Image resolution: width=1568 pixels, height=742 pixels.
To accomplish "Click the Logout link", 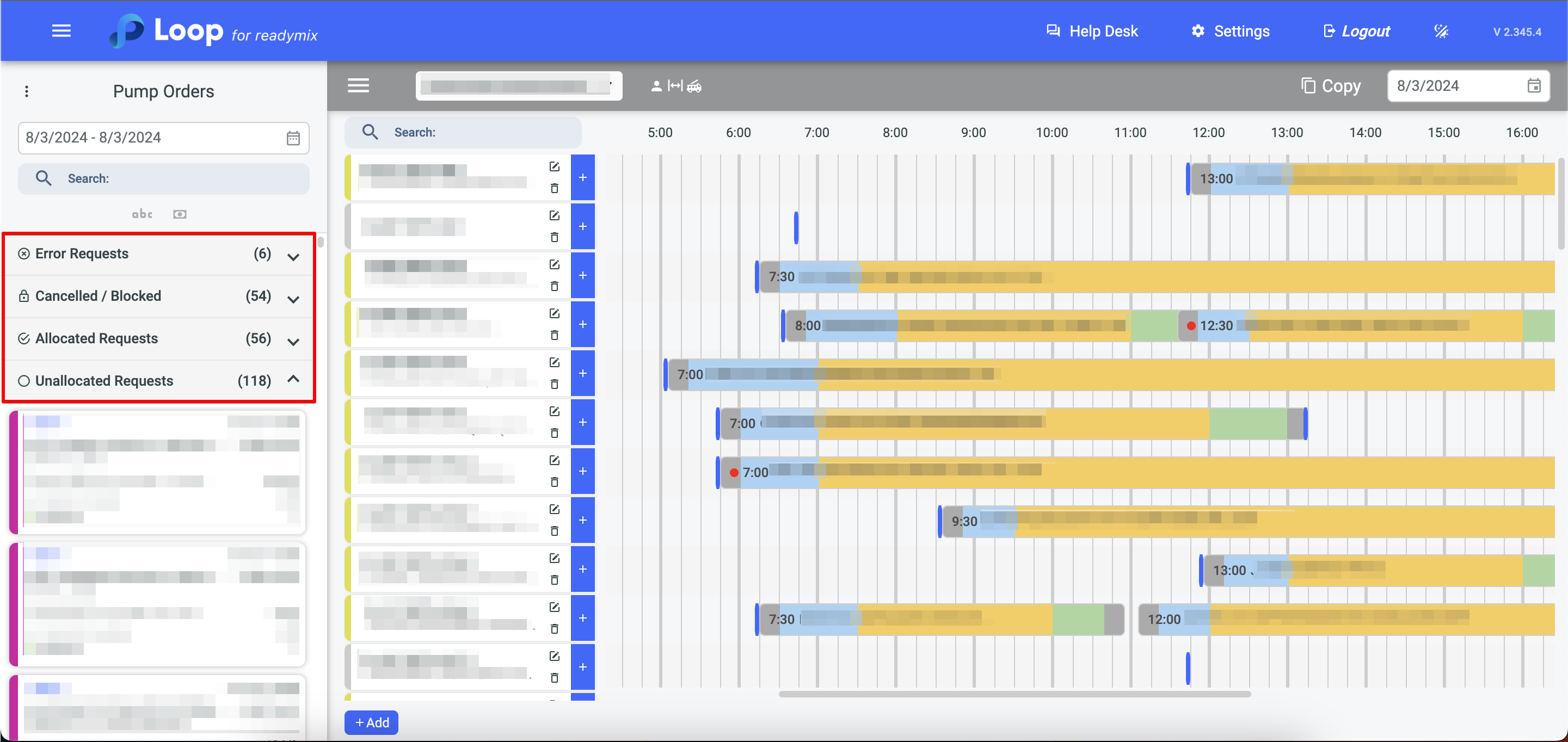I will tap(1357, 31).
